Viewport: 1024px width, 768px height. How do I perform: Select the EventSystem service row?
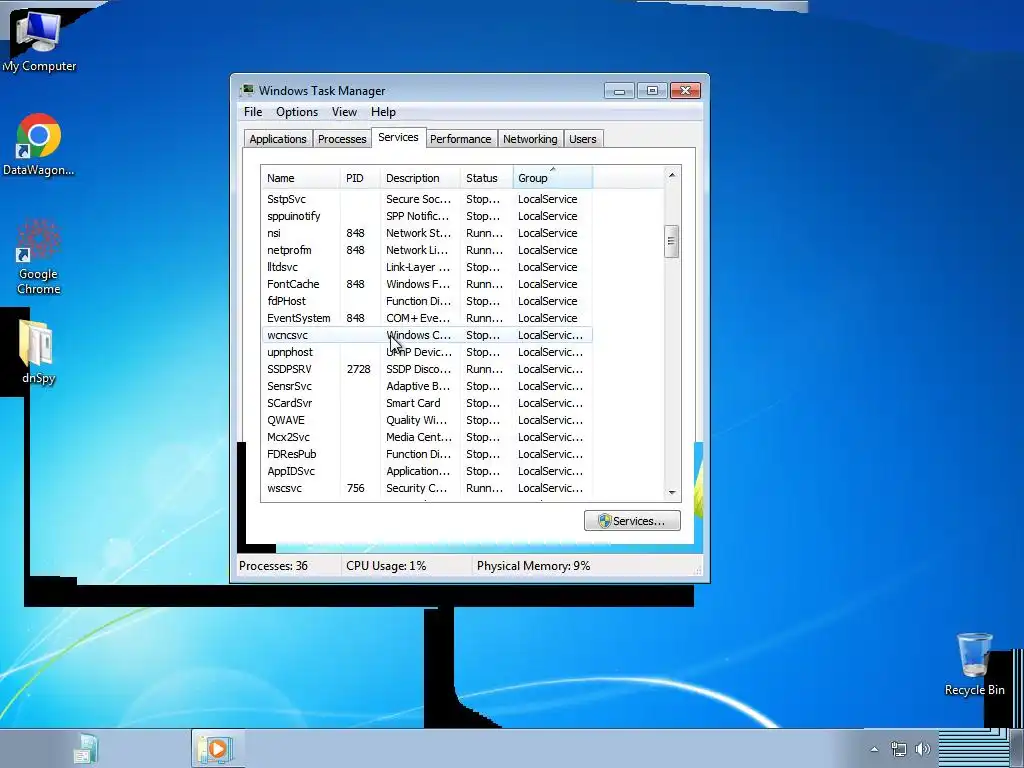[x=426, y=318]
